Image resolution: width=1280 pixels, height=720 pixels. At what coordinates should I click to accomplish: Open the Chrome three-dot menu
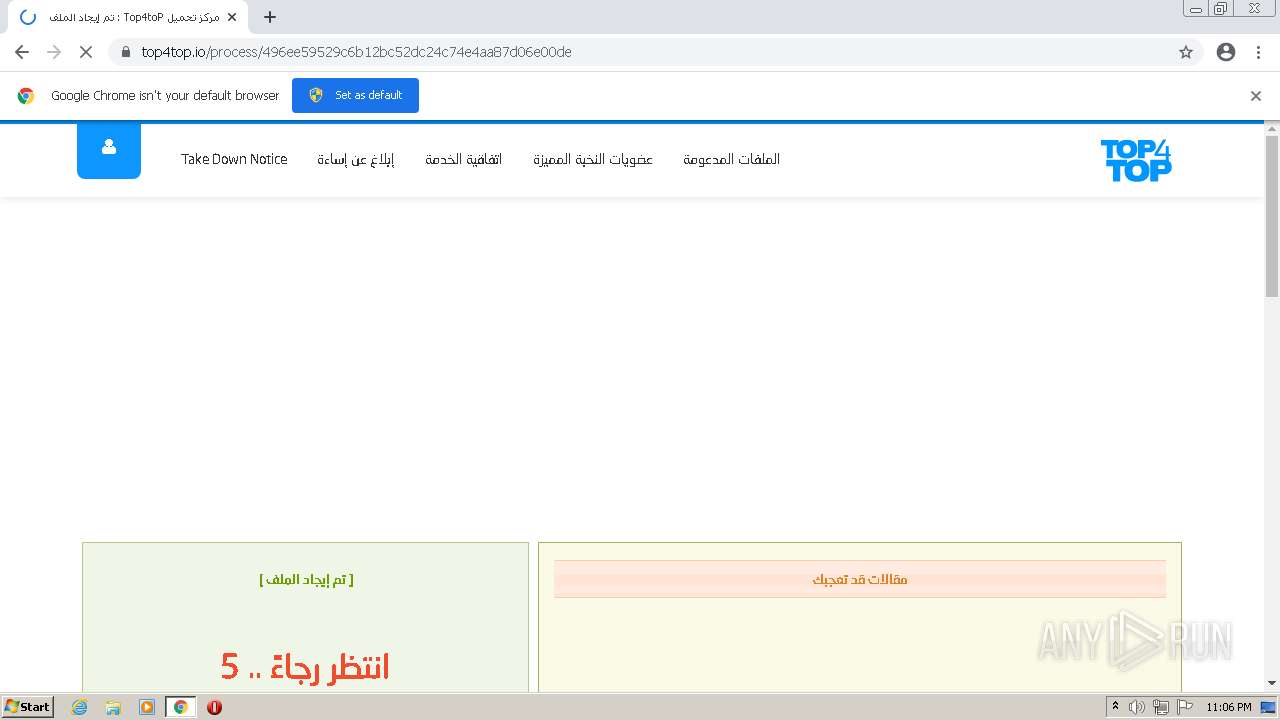click(1259, 52)
